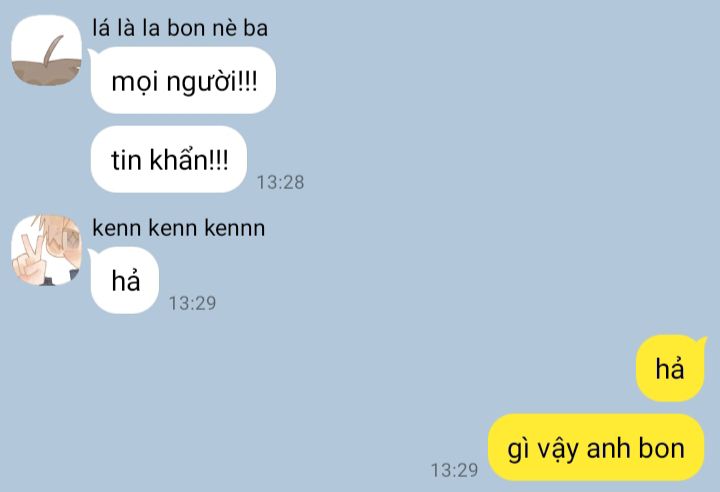The height and width of the screenshot is (492, 720).
Task: Select the message bubble 'mọi người!!!'
Action: (183, 80)
